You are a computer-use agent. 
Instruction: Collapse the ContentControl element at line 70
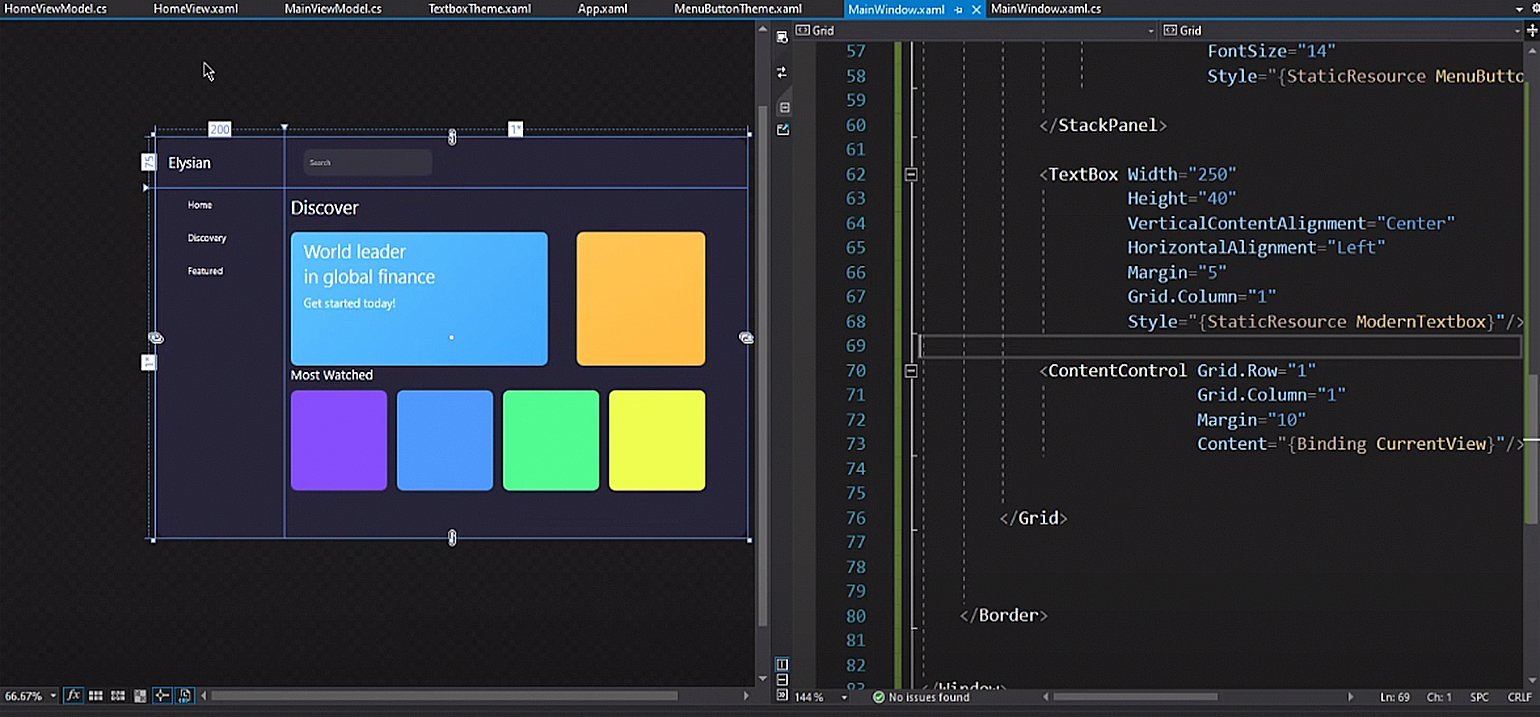[911, 371]
